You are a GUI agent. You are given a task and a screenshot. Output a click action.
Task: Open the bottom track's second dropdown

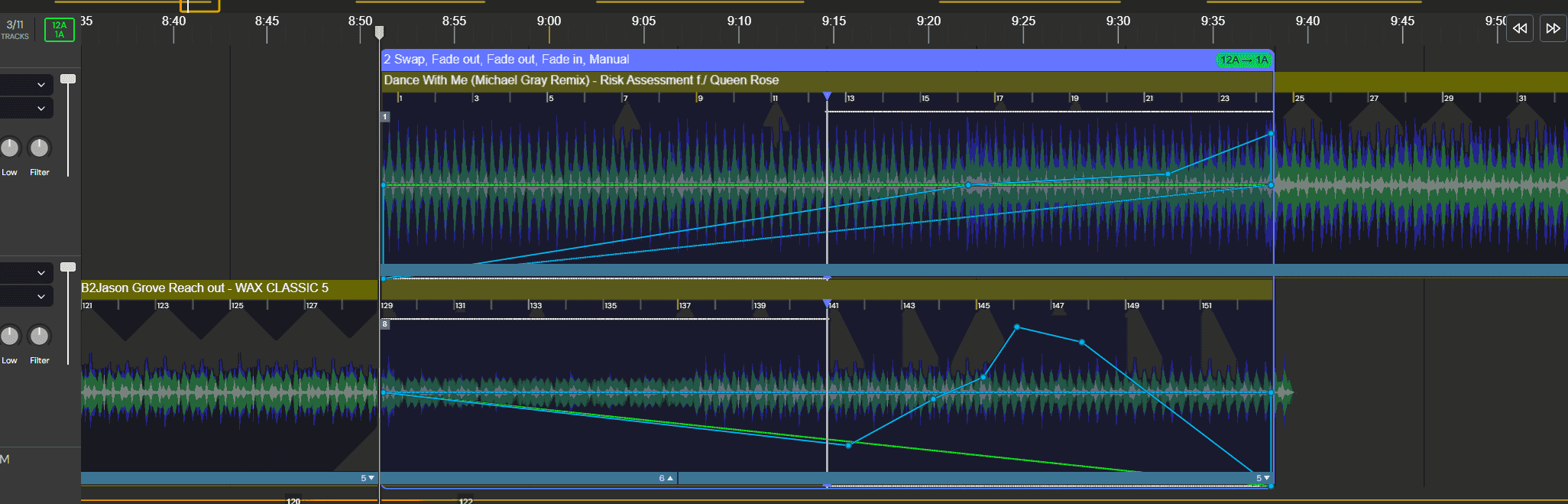tap(26, 296)
